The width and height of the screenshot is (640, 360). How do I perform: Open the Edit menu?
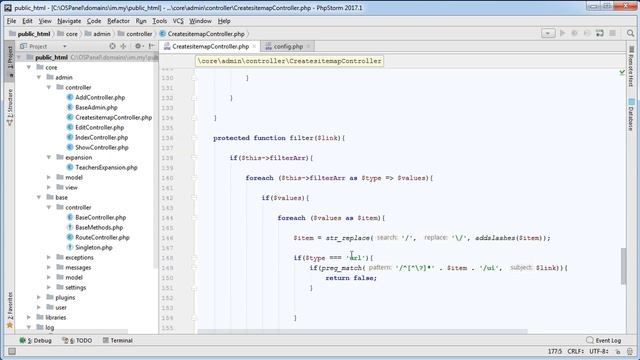point(27,21)
